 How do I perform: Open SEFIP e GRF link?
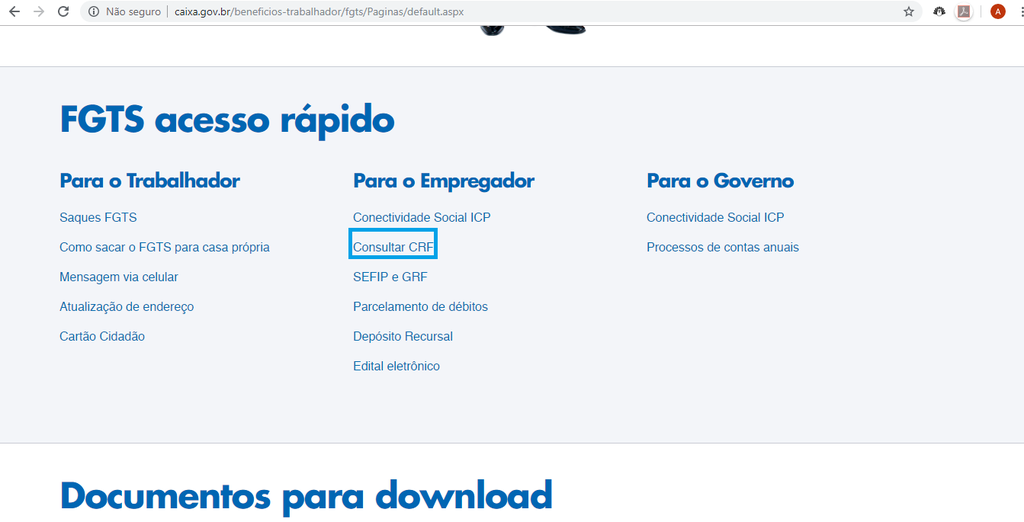390,277
